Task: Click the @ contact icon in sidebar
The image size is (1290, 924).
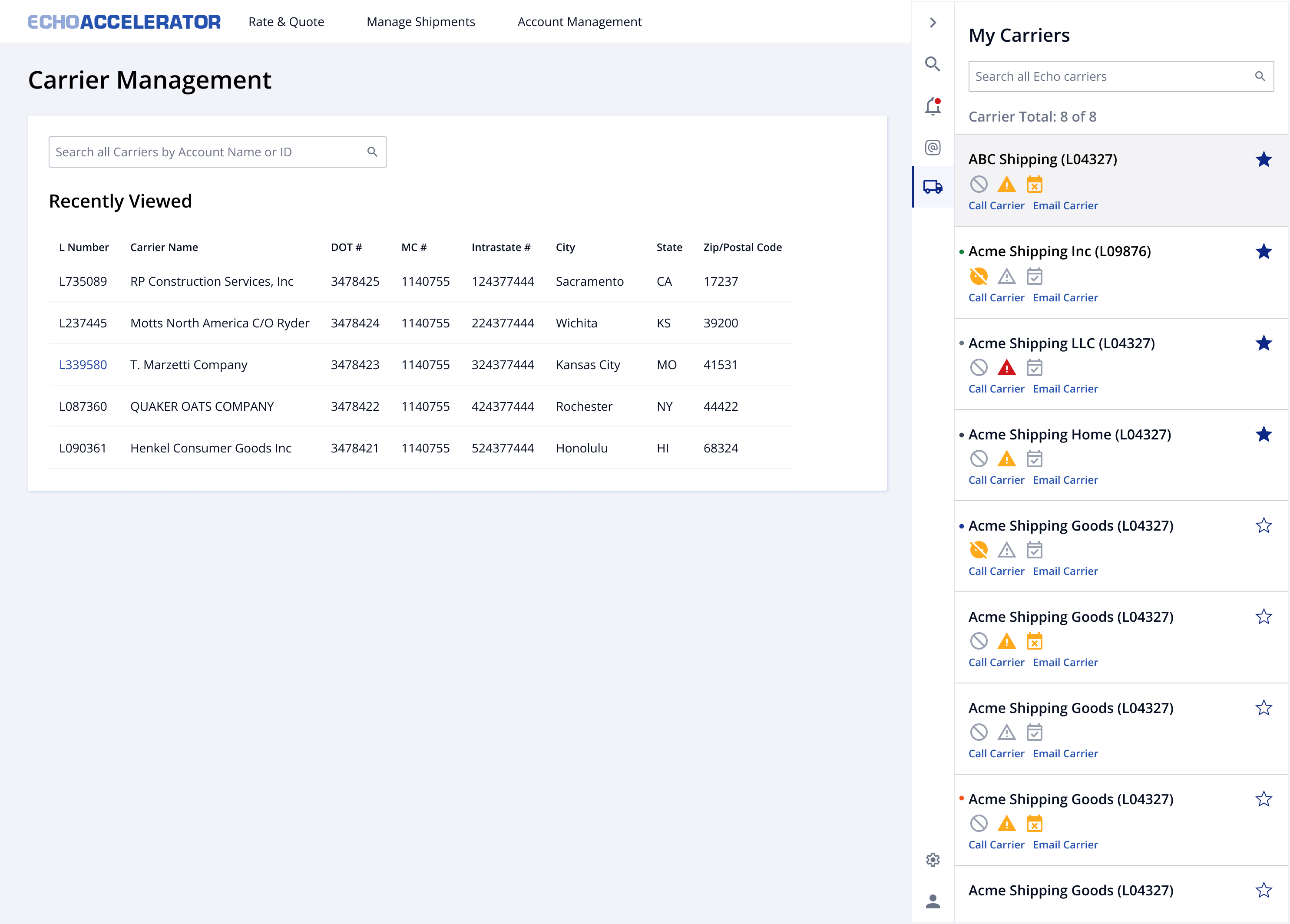Action: (933, 148)
